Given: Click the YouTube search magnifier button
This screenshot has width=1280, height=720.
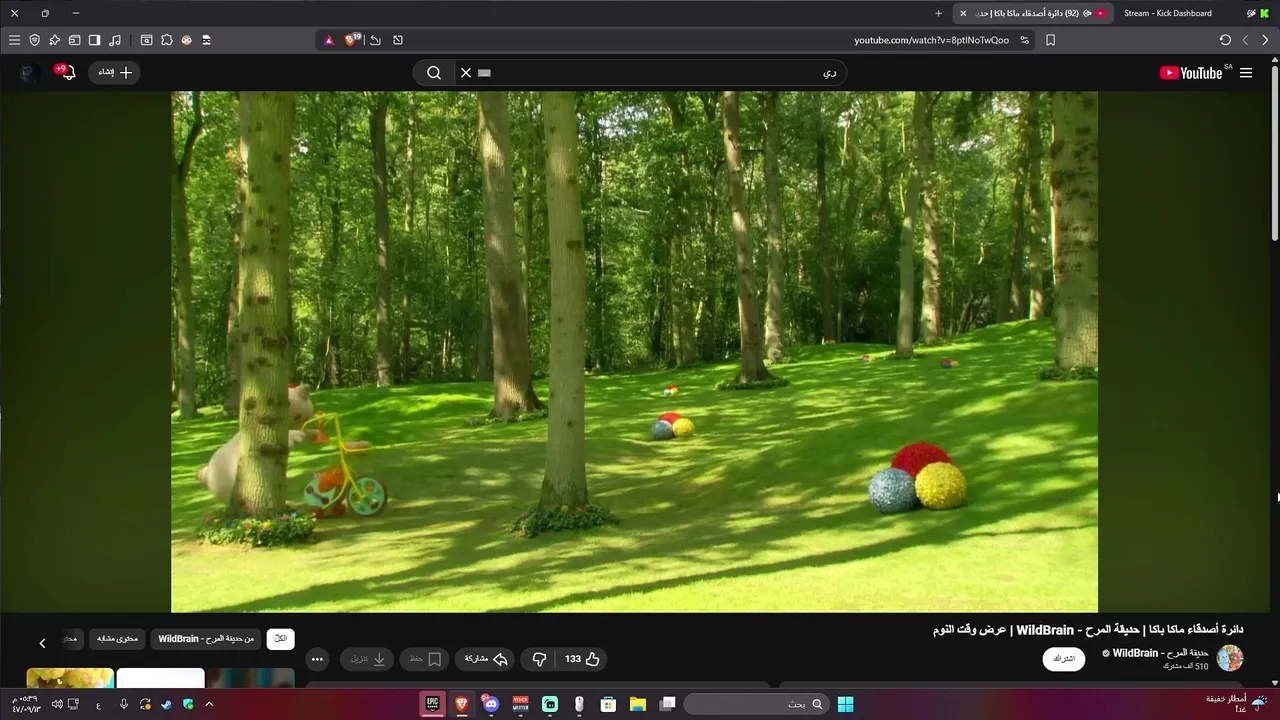Looking at the screenshot, I should click(434, 73).
